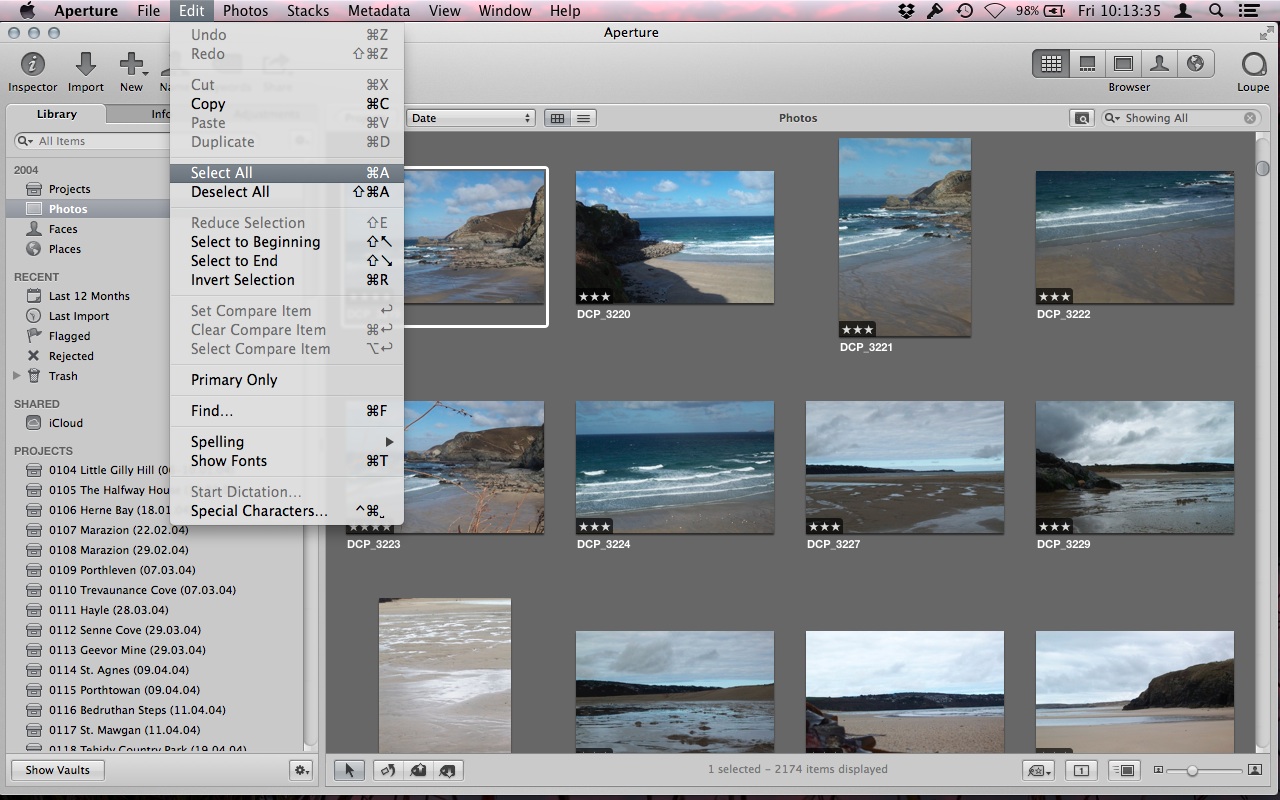Image resolution: width=1280 pixels, height=800 pixels.
Task: Click the Import arrow icon
Action: pyautogui.click(x=86, y=64)
